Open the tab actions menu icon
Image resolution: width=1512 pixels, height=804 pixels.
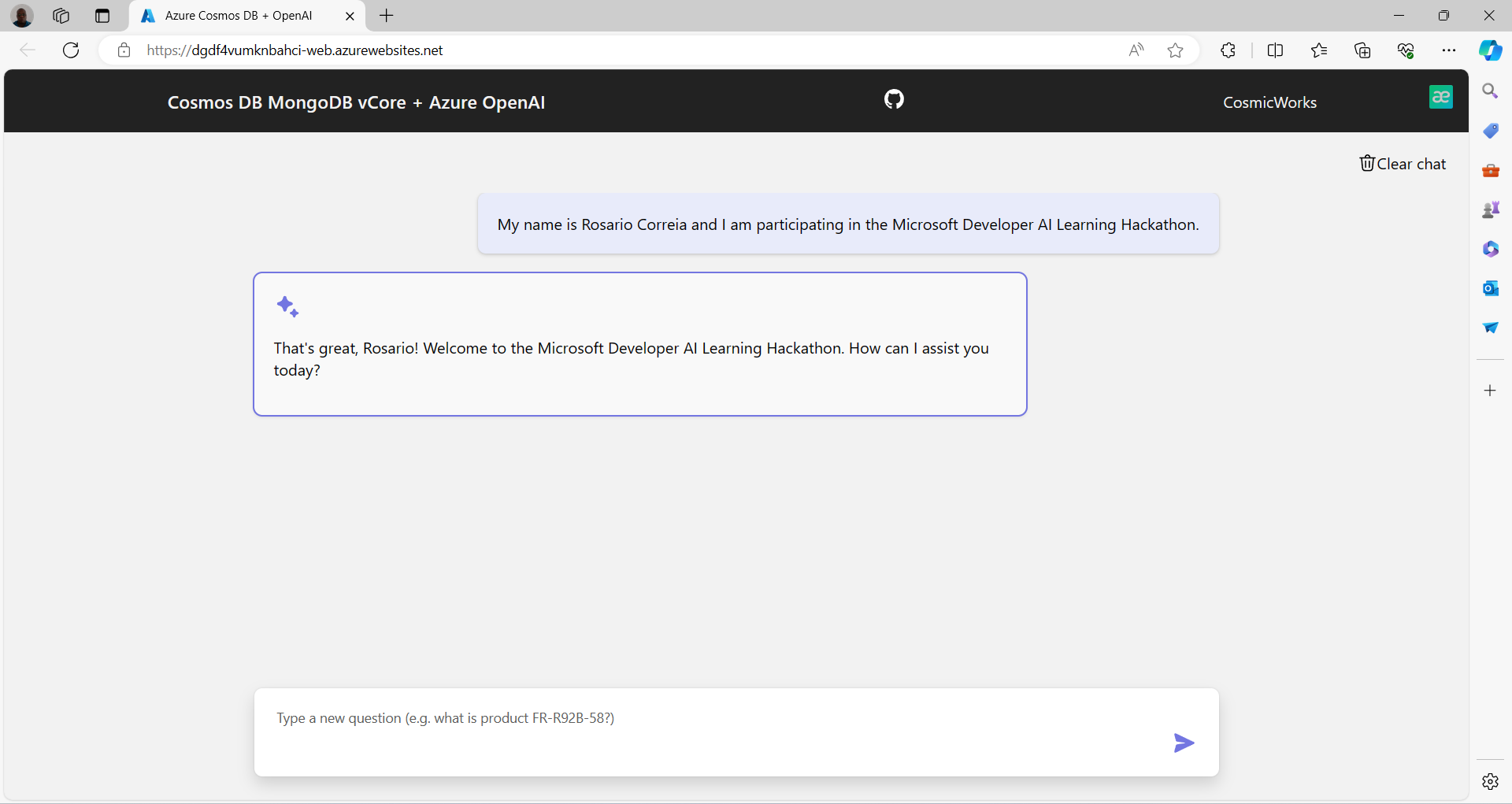(x=102, y=16)
